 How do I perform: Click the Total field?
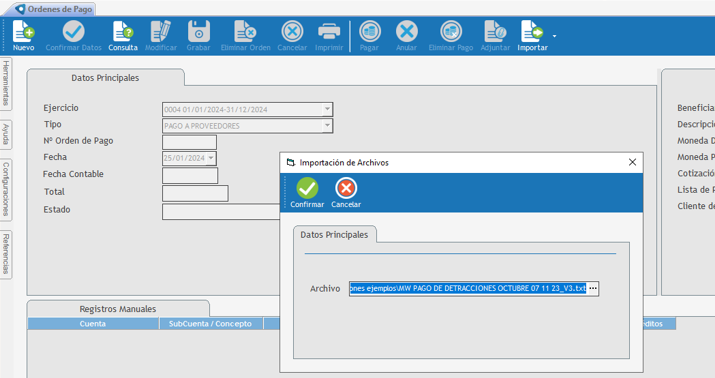coord(195,193)
